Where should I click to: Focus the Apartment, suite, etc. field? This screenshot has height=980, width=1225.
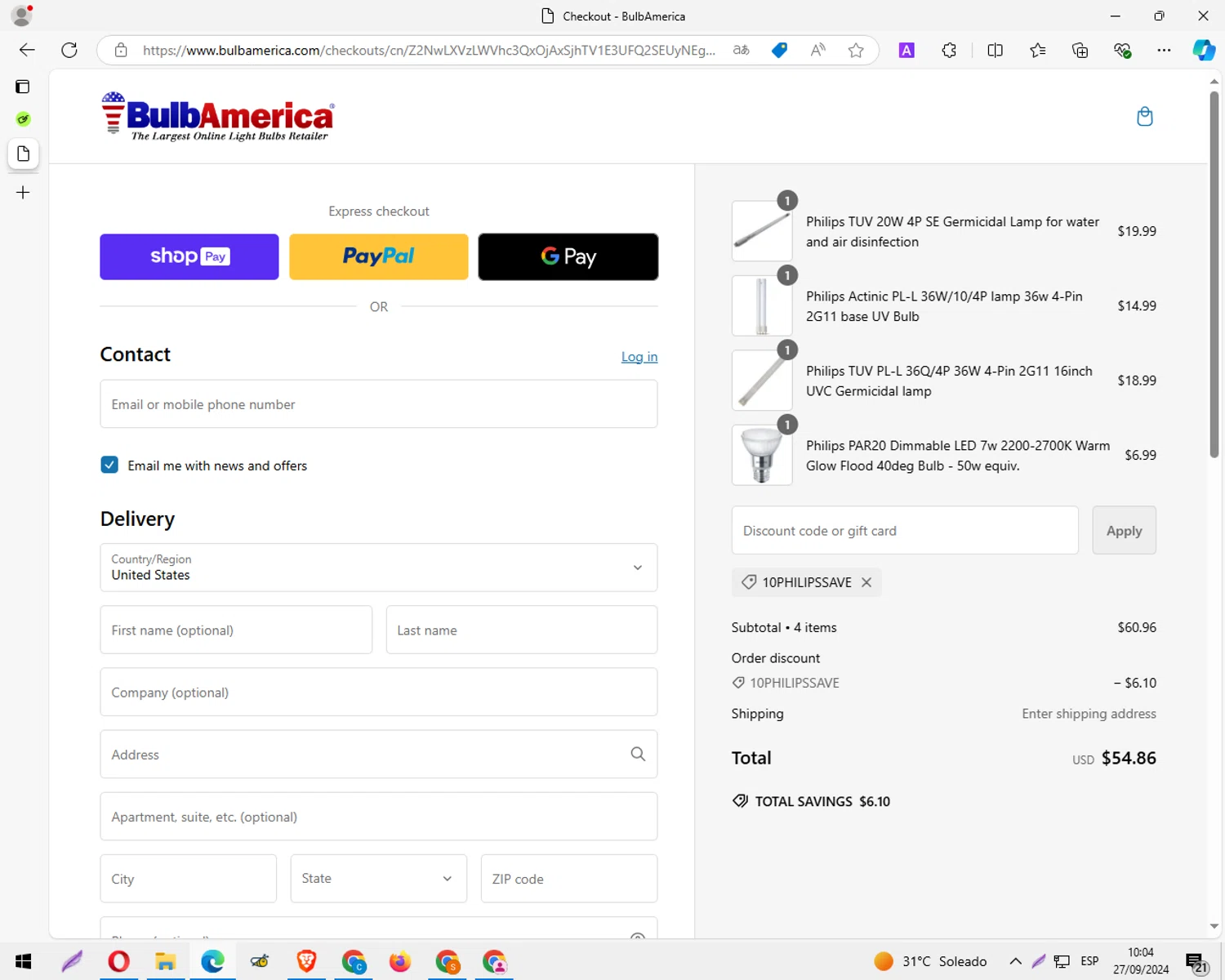(x=379, y=816)
